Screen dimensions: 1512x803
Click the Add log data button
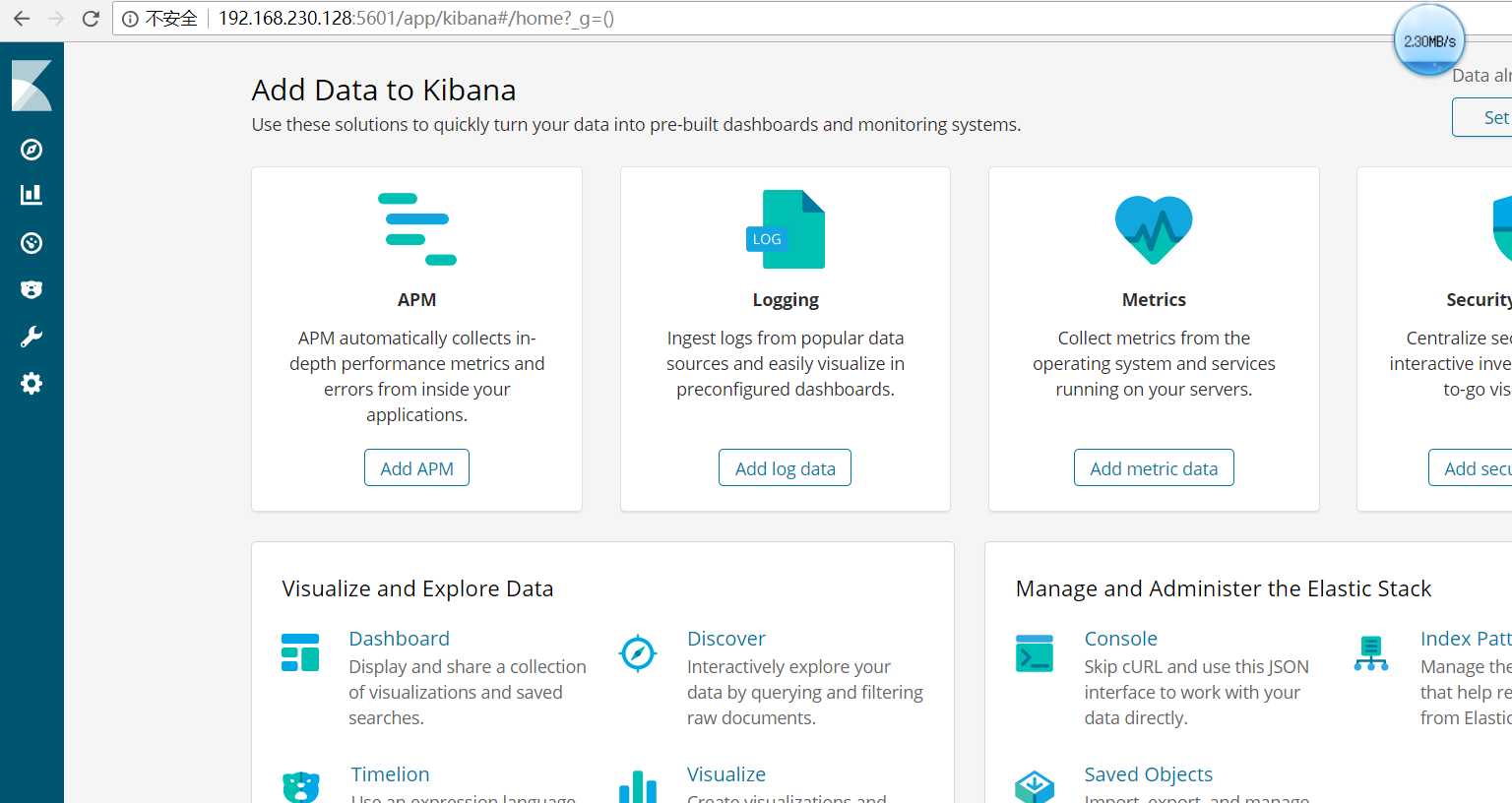pyautogui.click(x=786, y=468)
